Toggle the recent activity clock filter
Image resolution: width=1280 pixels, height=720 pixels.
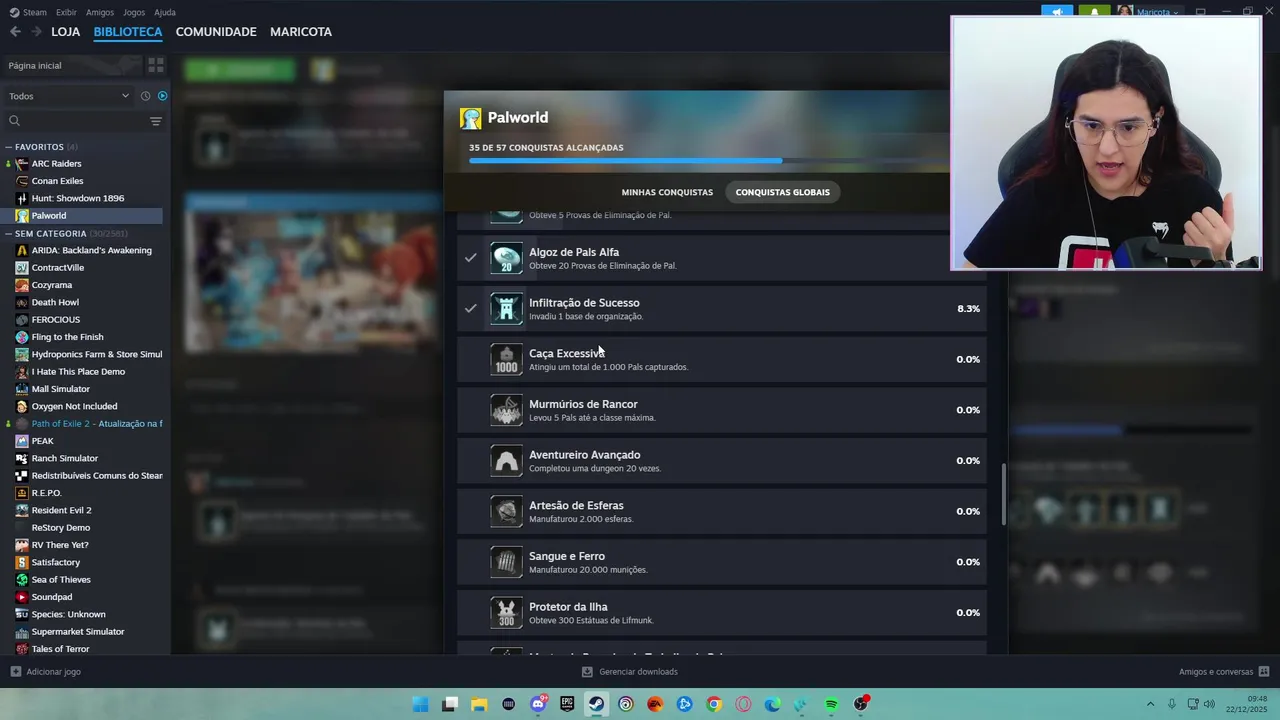pos(145,96)
